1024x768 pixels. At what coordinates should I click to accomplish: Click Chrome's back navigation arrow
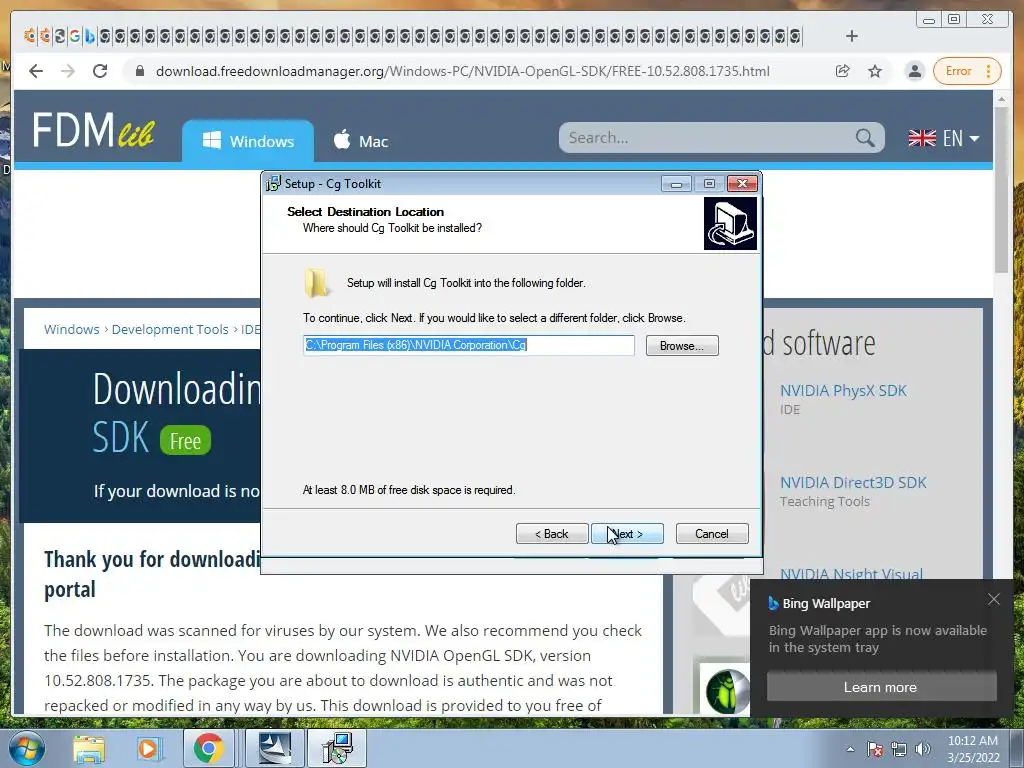(36, 71)
